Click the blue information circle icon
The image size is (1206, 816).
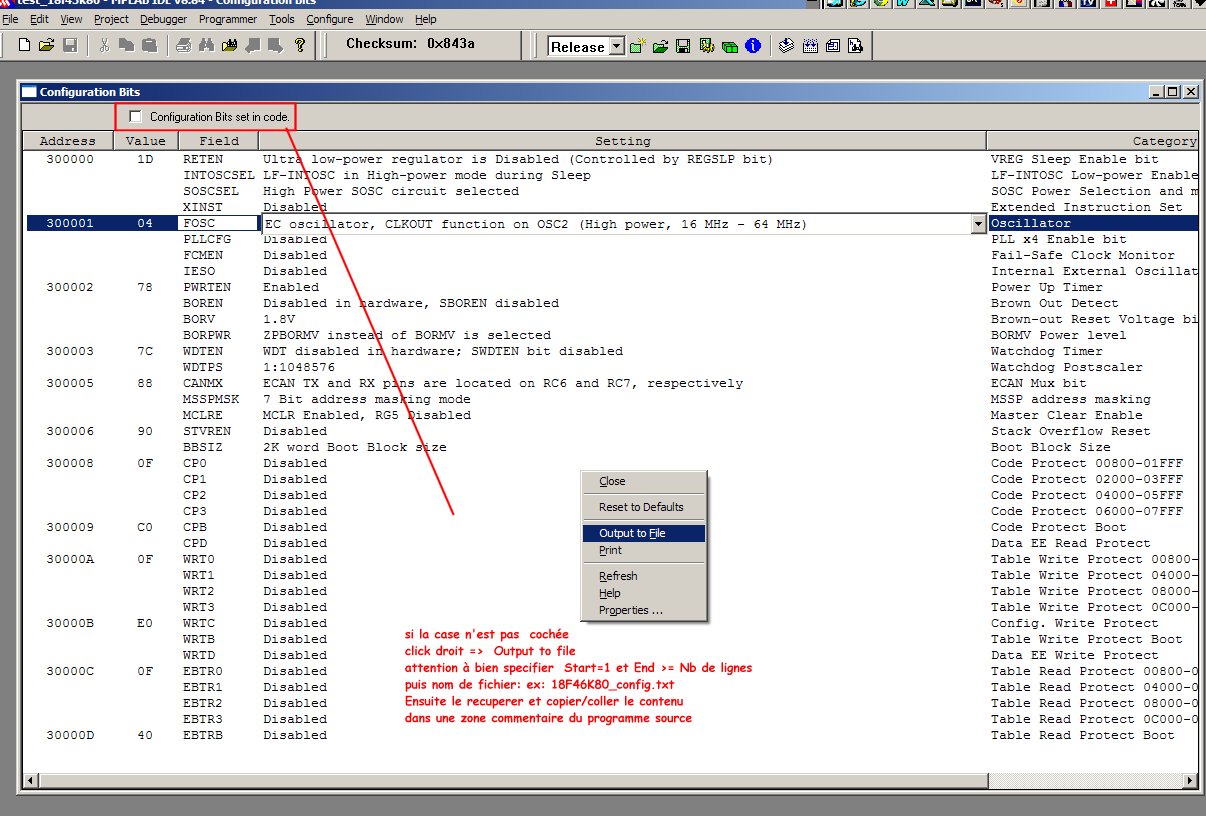click(753, 46)
